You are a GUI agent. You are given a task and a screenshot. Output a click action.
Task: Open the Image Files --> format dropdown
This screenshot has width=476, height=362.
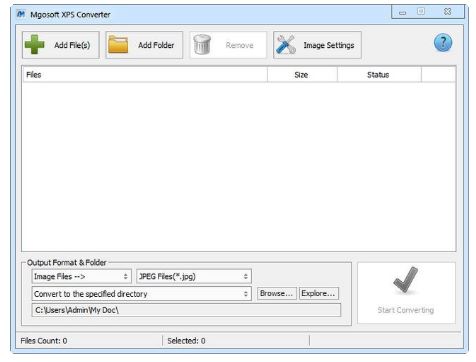coord(82,276)
